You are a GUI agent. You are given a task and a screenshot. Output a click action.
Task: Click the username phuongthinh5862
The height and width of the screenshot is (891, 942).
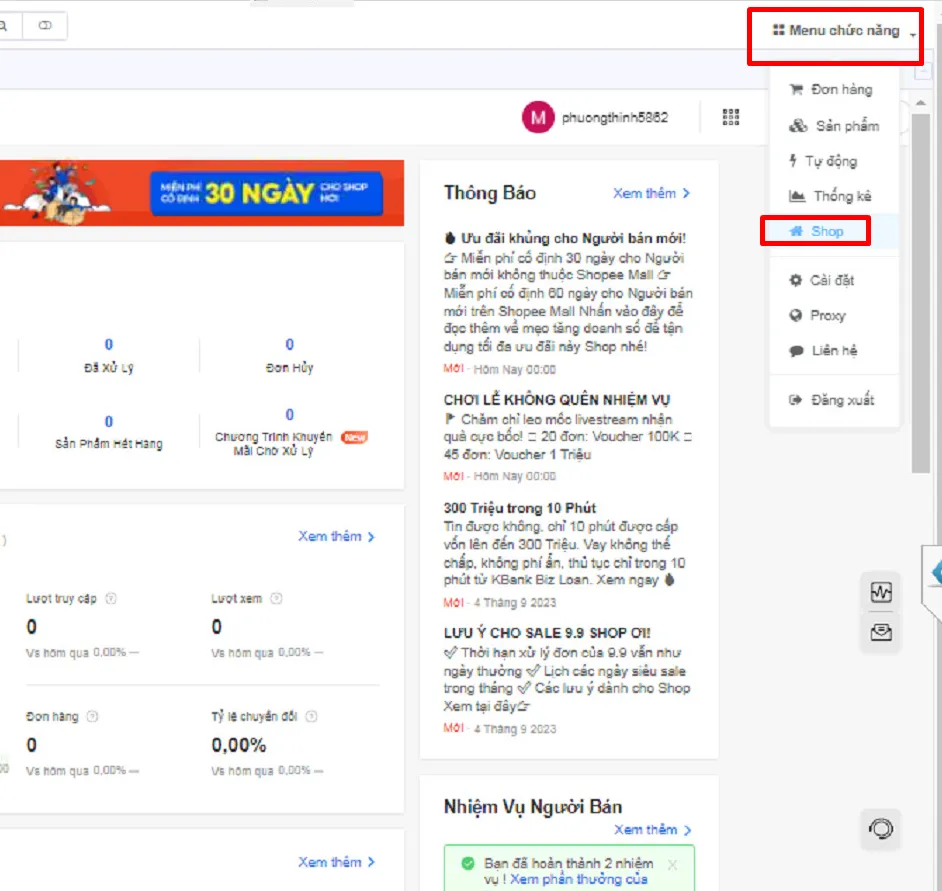tap(615, 118)
